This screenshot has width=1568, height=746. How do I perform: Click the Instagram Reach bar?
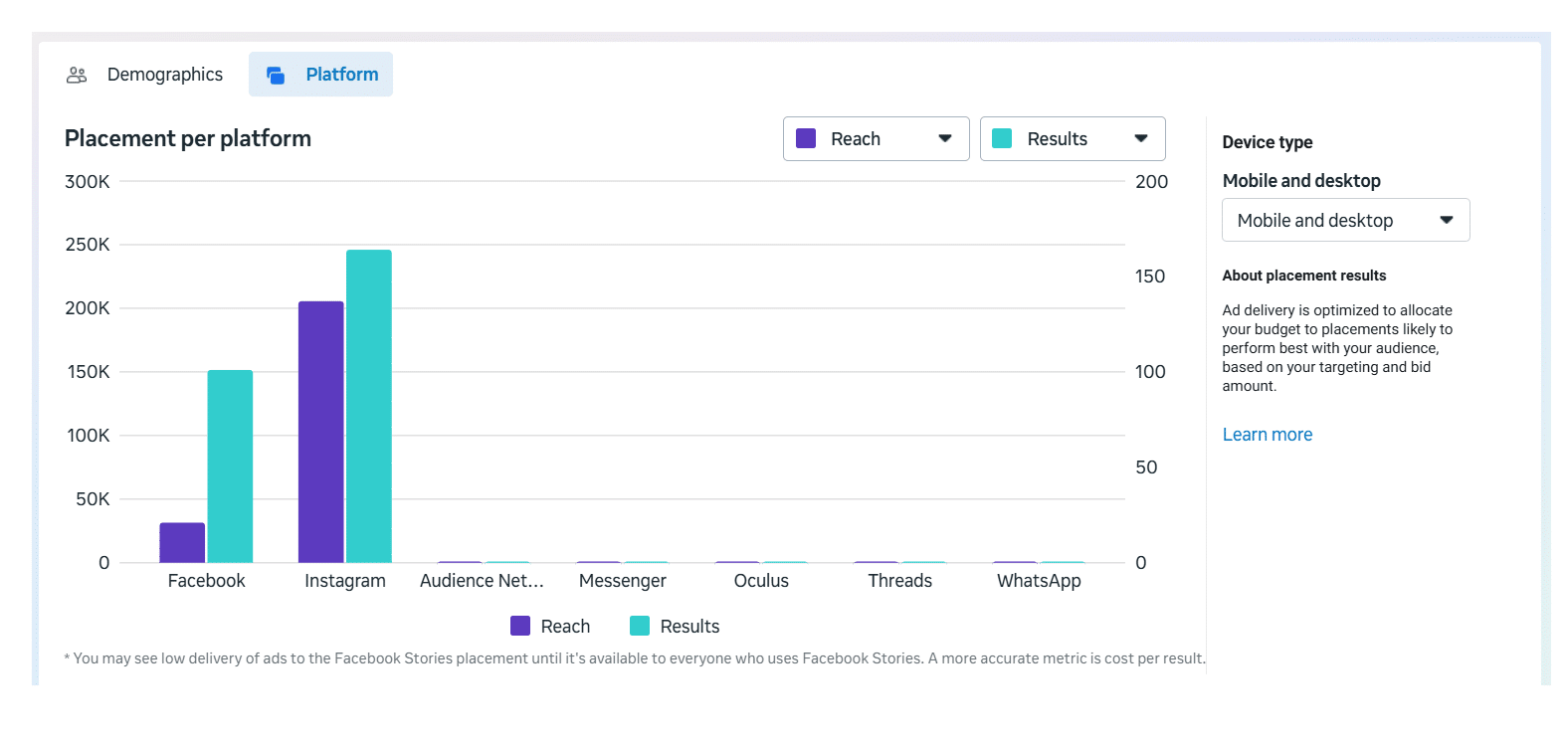[320, 432]
